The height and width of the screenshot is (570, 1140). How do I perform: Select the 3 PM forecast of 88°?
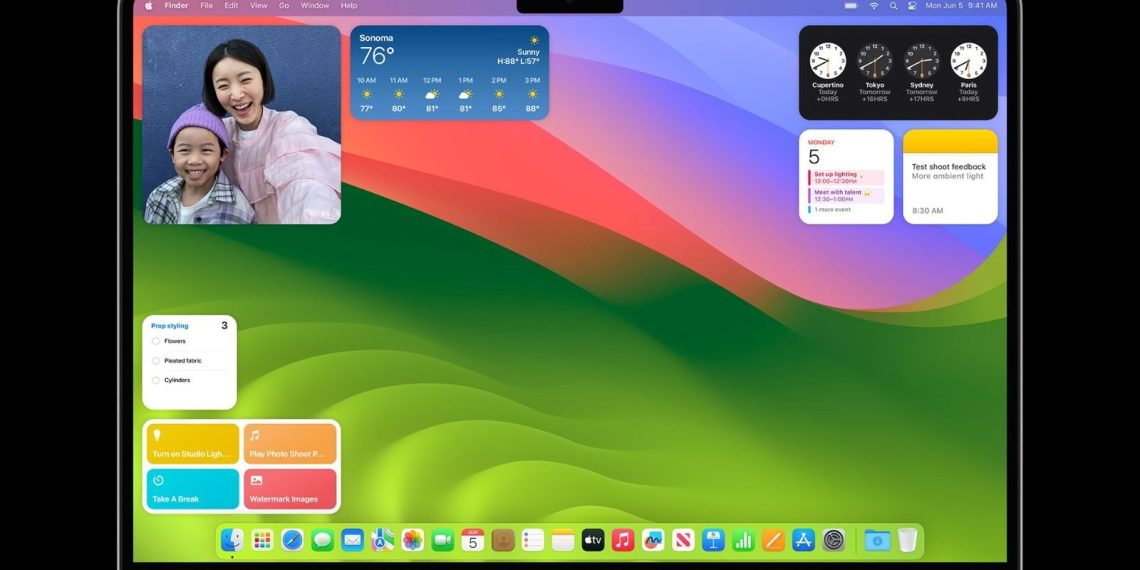point(532,95)
